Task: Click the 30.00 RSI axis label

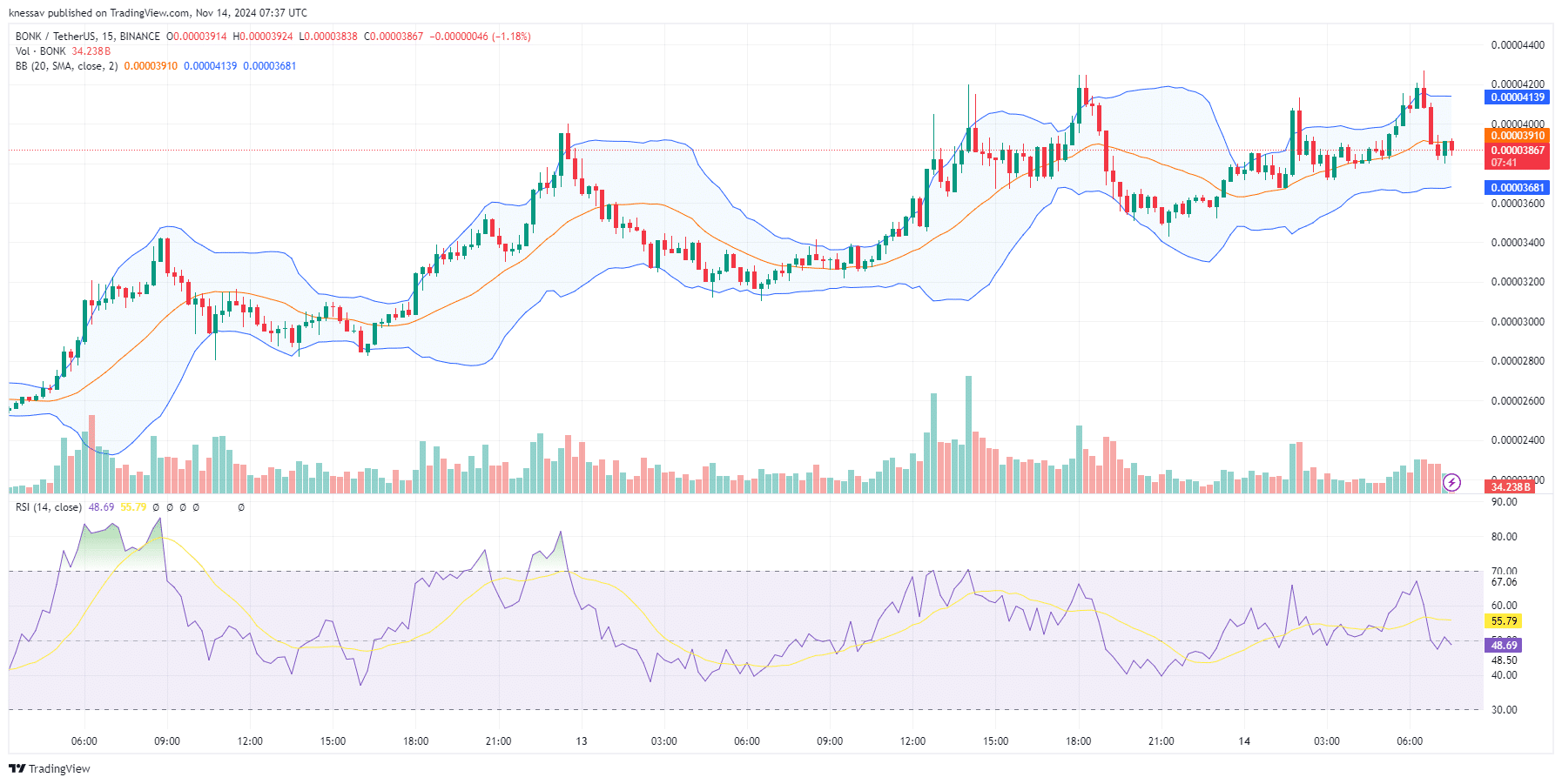Action: (x=1504, y=710)
